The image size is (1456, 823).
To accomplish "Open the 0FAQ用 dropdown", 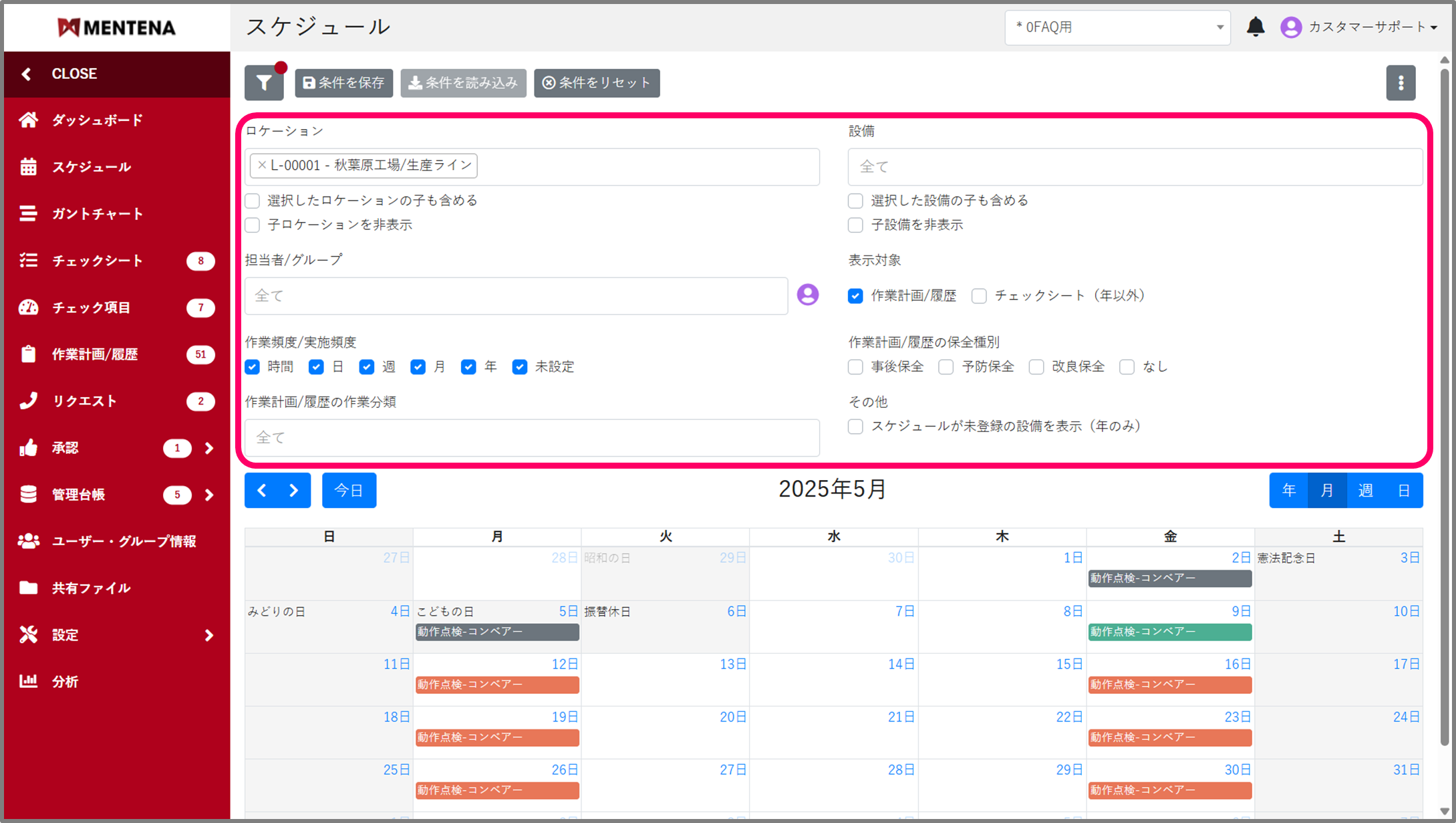I will coord(1117,27).
